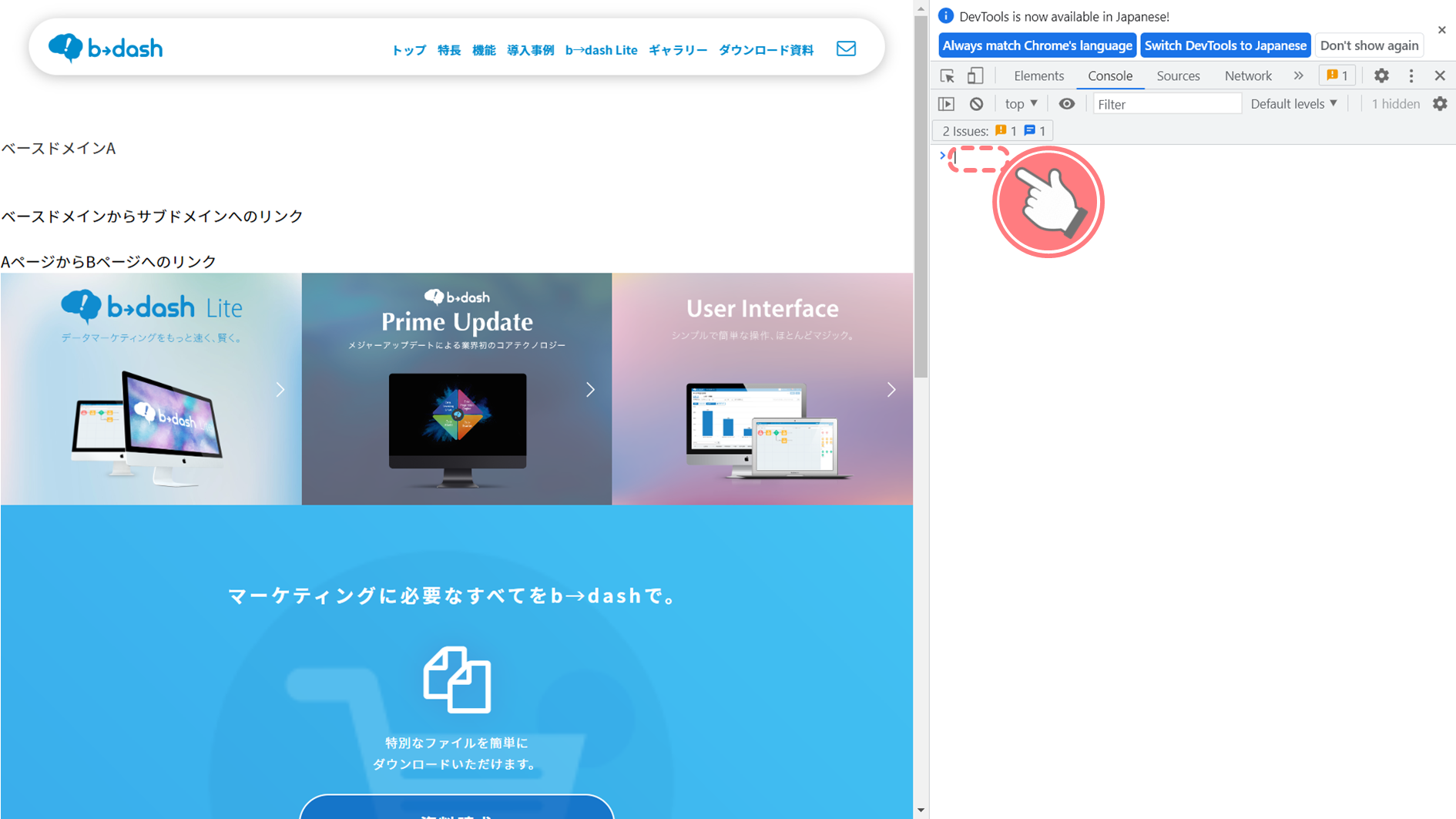Screen dimensions: 1456x819
Task: Create live expression with eye icon
Action: coord(1066,104)
